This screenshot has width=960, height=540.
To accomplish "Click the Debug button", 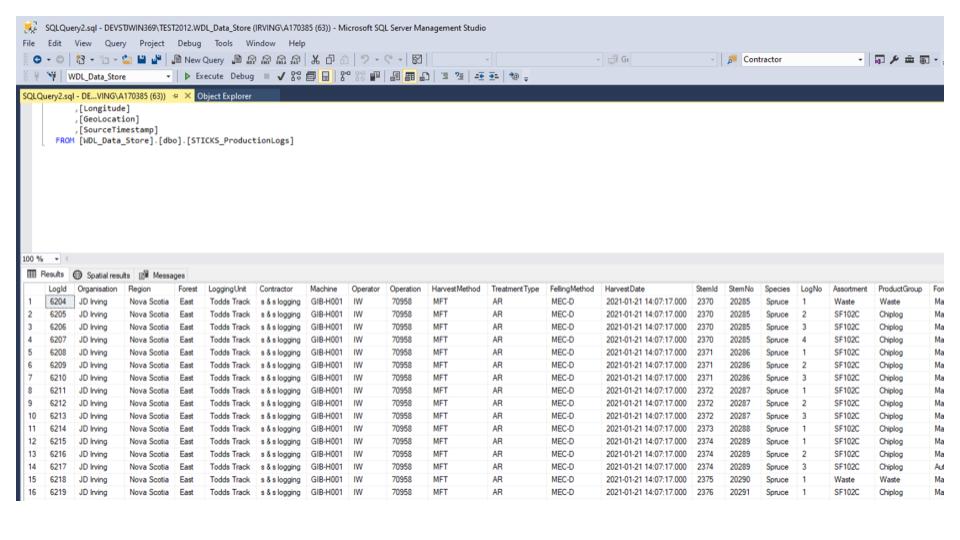I will coord(242,77).
